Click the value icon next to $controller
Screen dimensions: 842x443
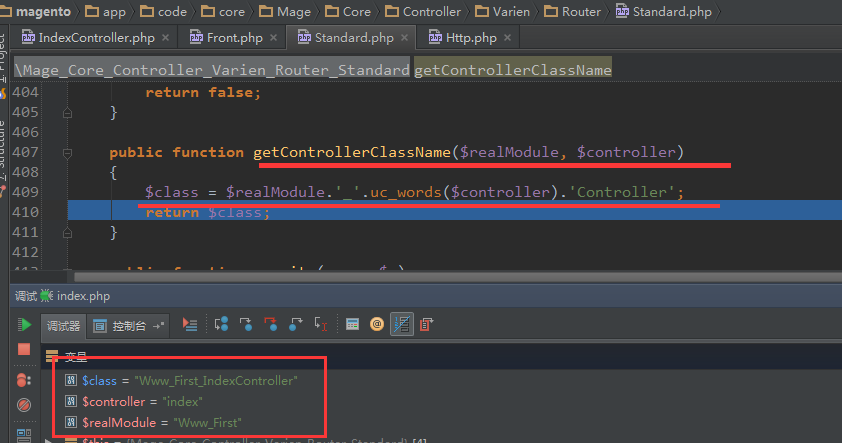(x=71, y=401)
